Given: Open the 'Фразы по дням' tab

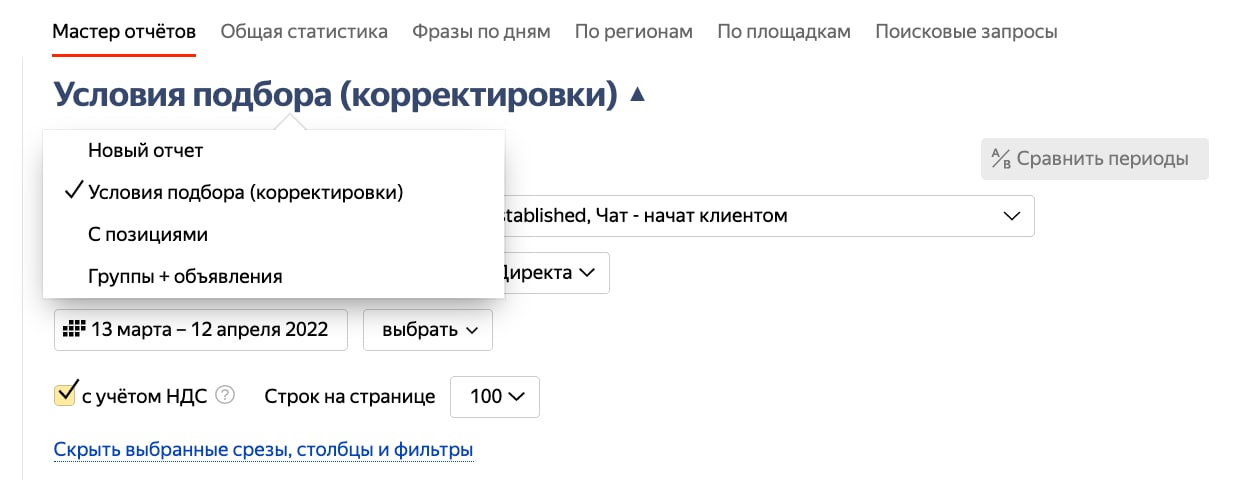Looking at the screenshot, I should tap(481, 32).
